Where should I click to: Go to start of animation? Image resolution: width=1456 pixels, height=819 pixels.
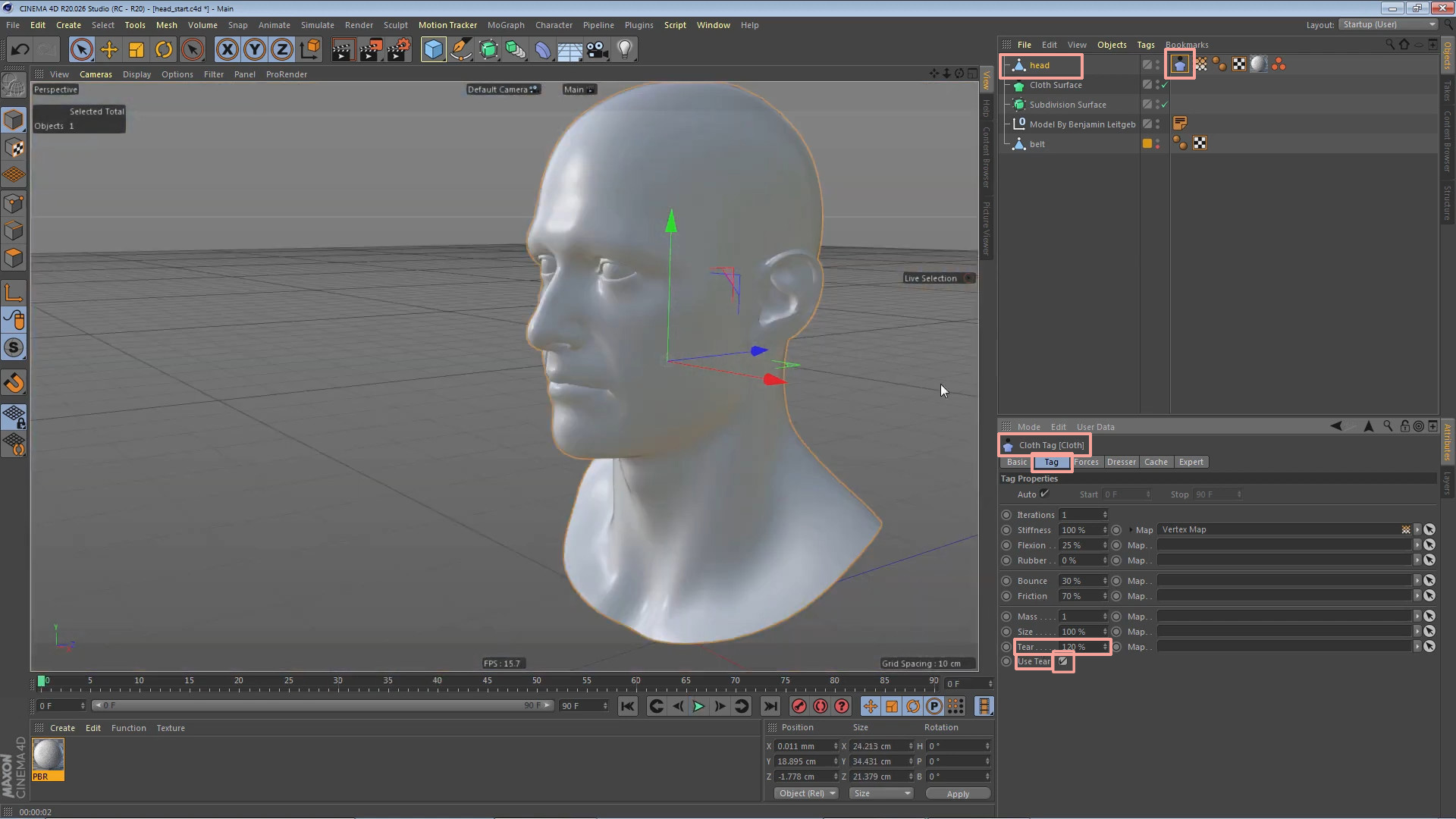[628, 706]
